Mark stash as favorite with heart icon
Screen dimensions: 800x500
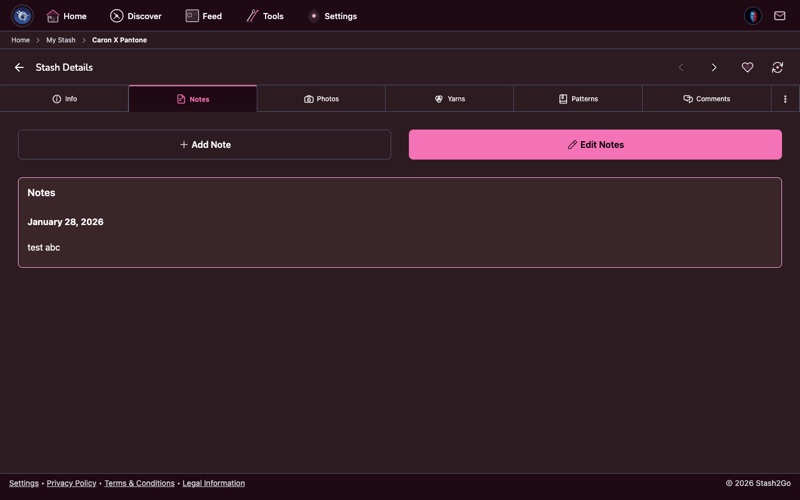point(747,68)
